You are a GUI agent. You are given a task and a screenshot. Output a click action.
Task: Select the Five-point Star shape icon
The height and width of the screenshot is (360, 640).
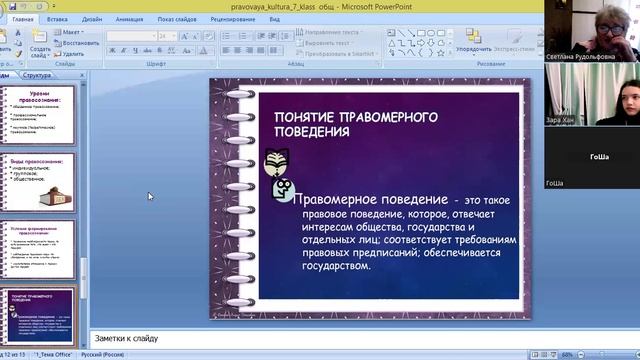[x=441, y=53]
